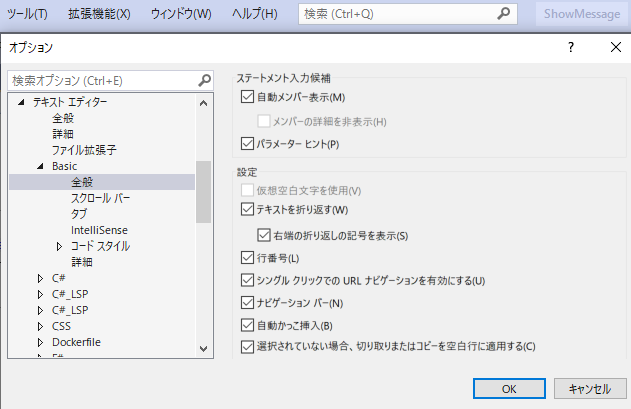Toggle 自動メンバー表示(M) checkbox
This screenshot has width=631, height=409.
(x=247, y=97)
